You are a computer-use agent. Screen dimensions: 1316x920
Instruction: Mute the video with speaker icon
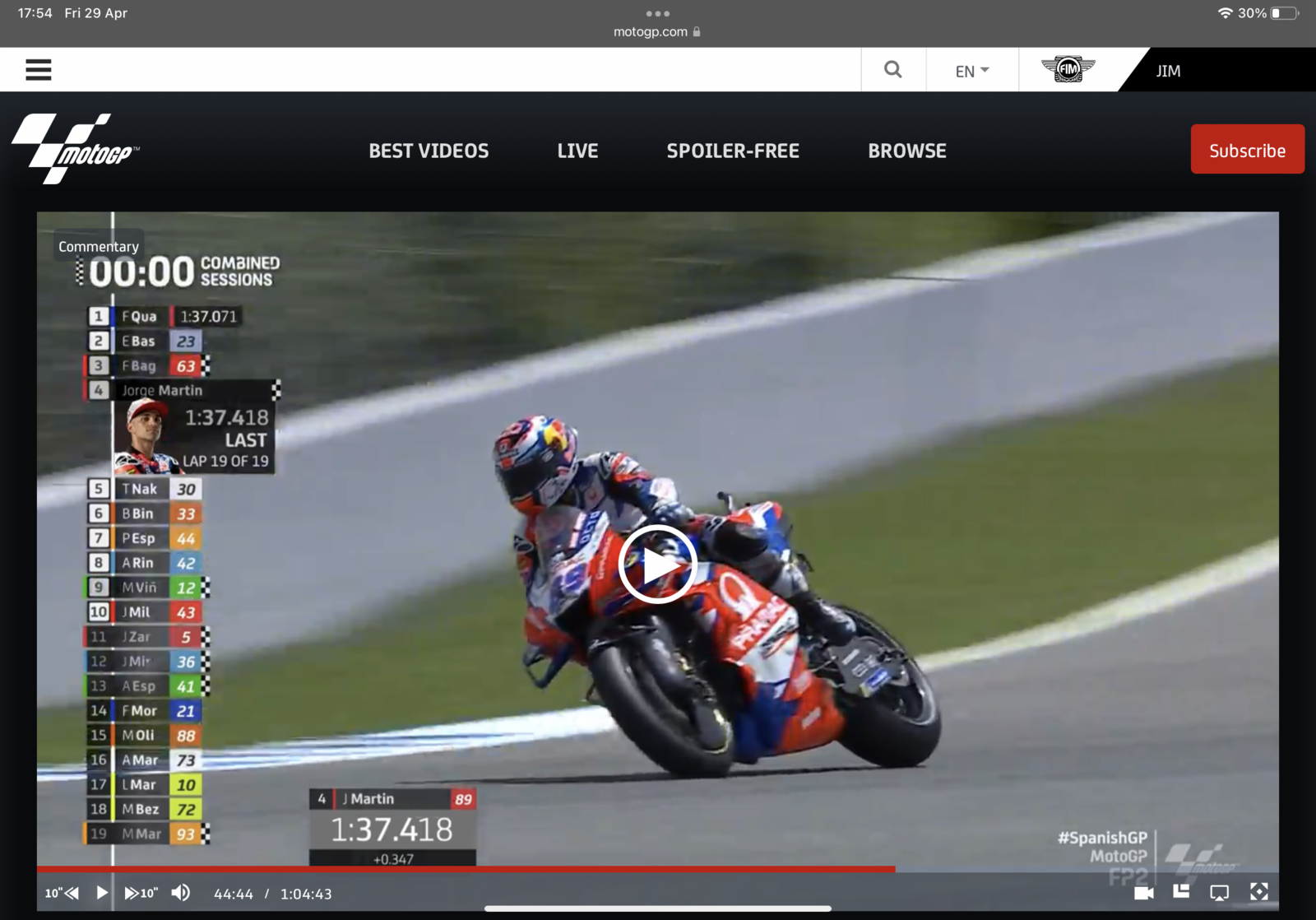pos(181,893)
